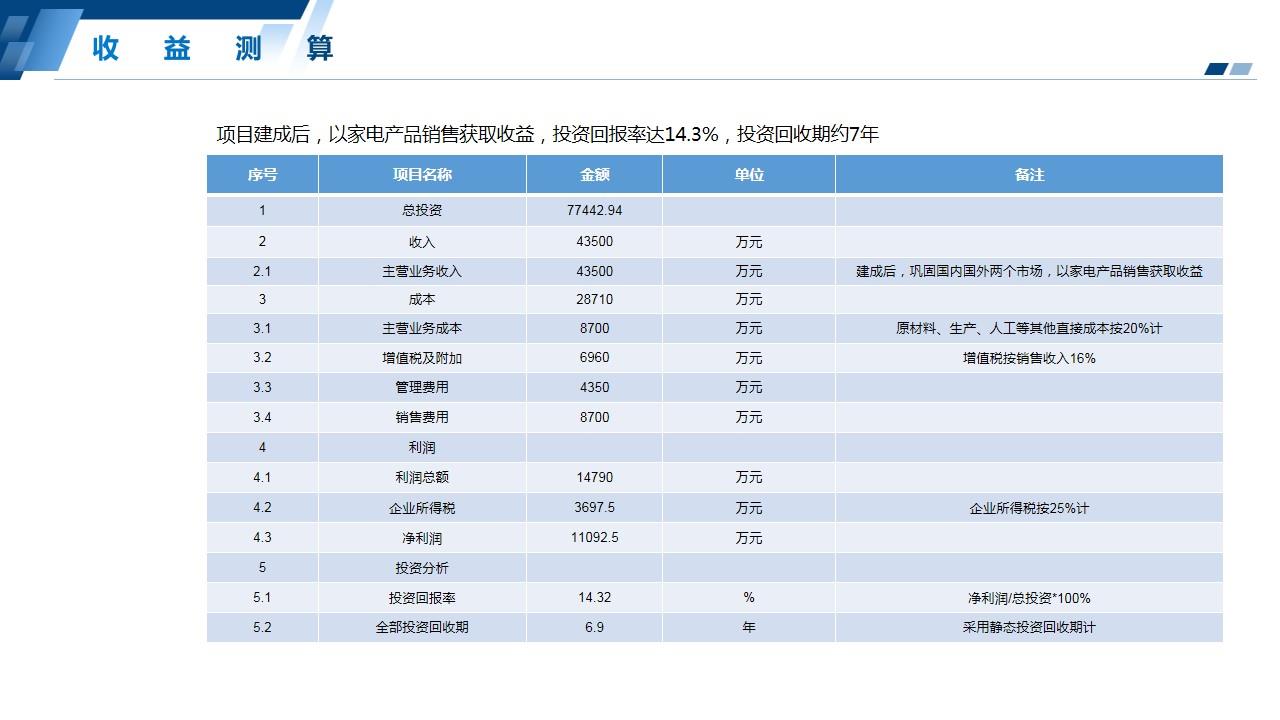Click the % unit cell

749,598
